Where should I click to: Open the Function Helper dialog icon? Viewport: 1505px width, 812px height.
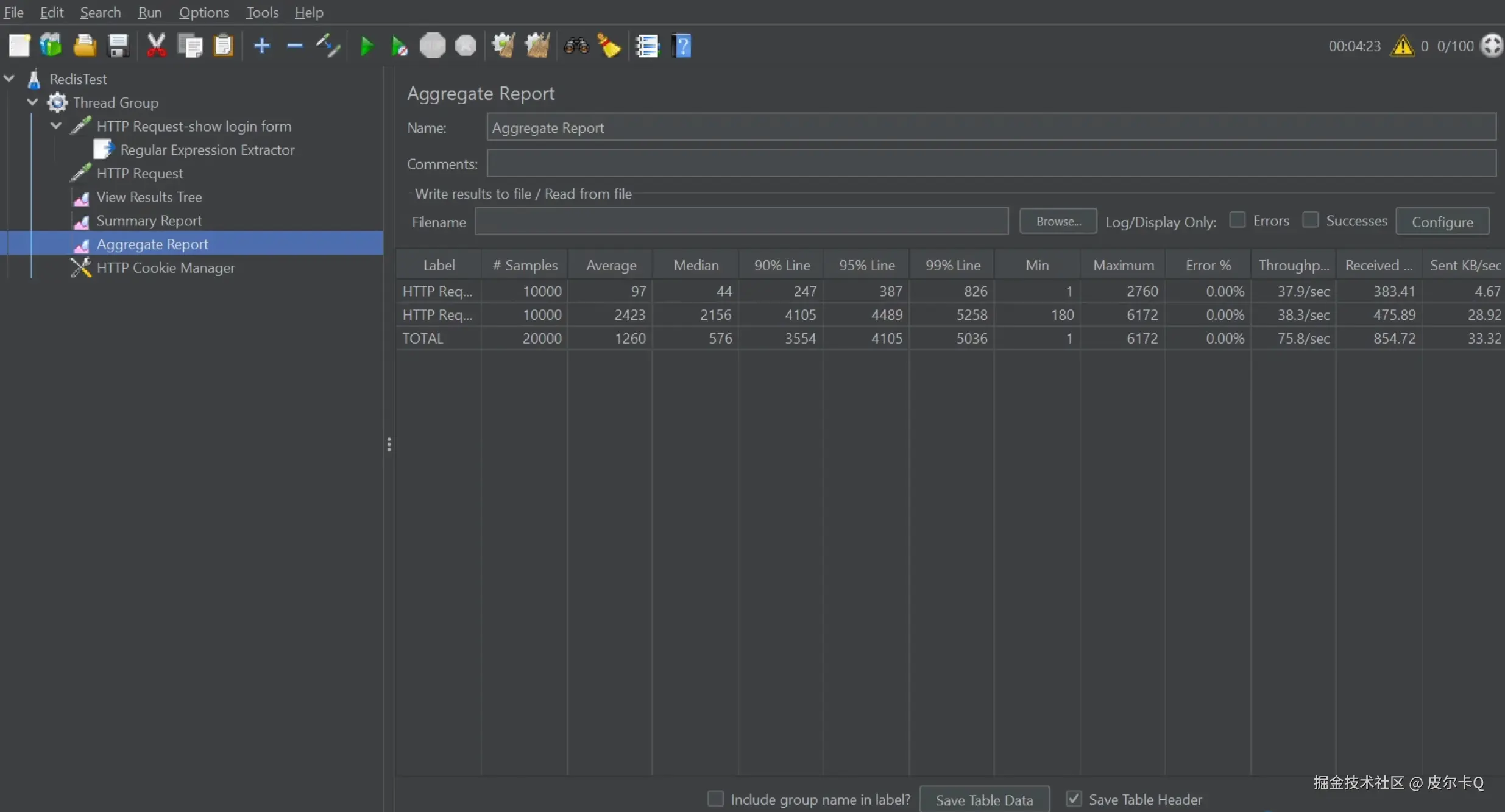[x=647, y=46]
